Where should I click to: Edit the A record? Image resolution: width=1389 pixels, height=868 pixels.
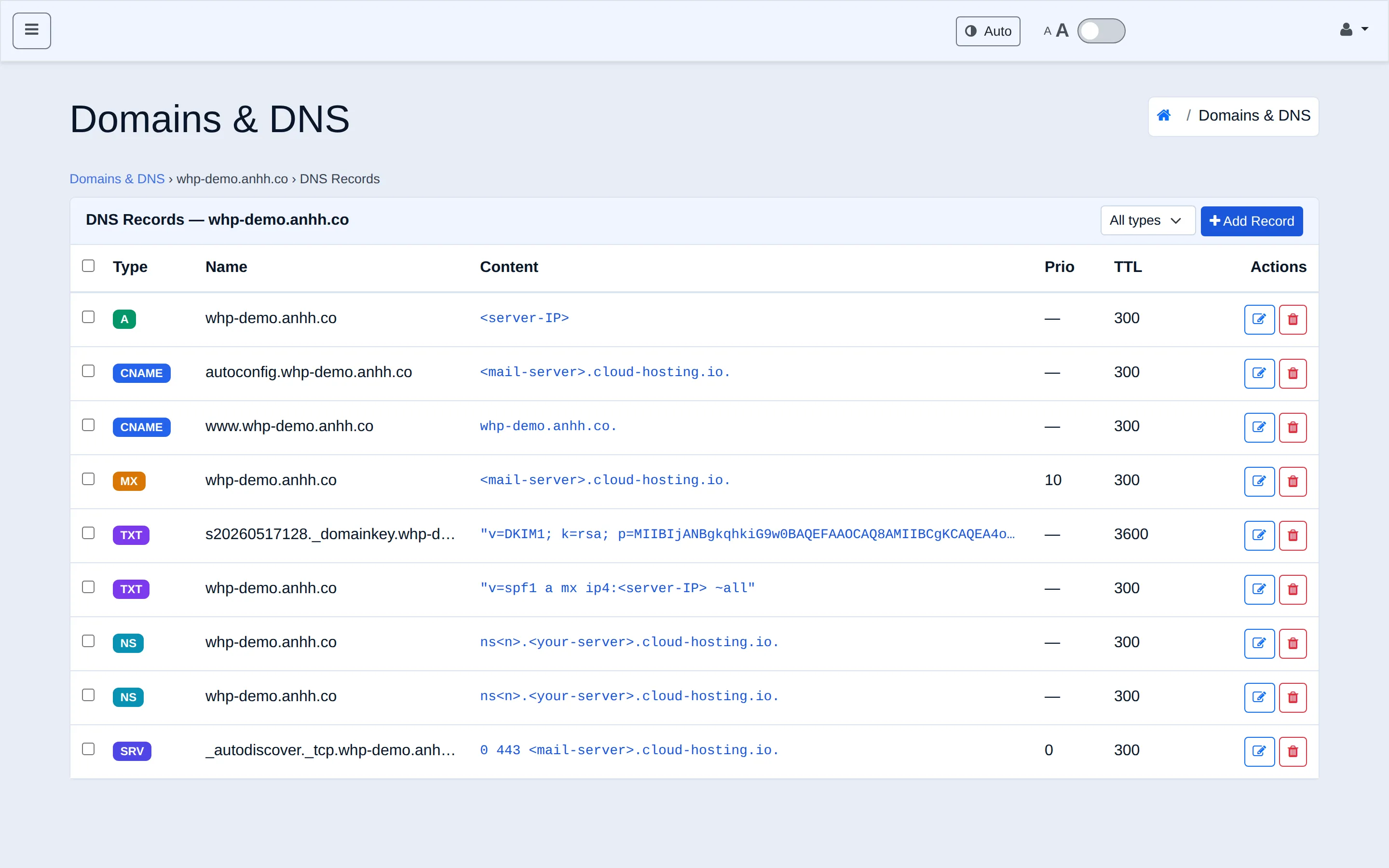click(x=1259, y=319)
